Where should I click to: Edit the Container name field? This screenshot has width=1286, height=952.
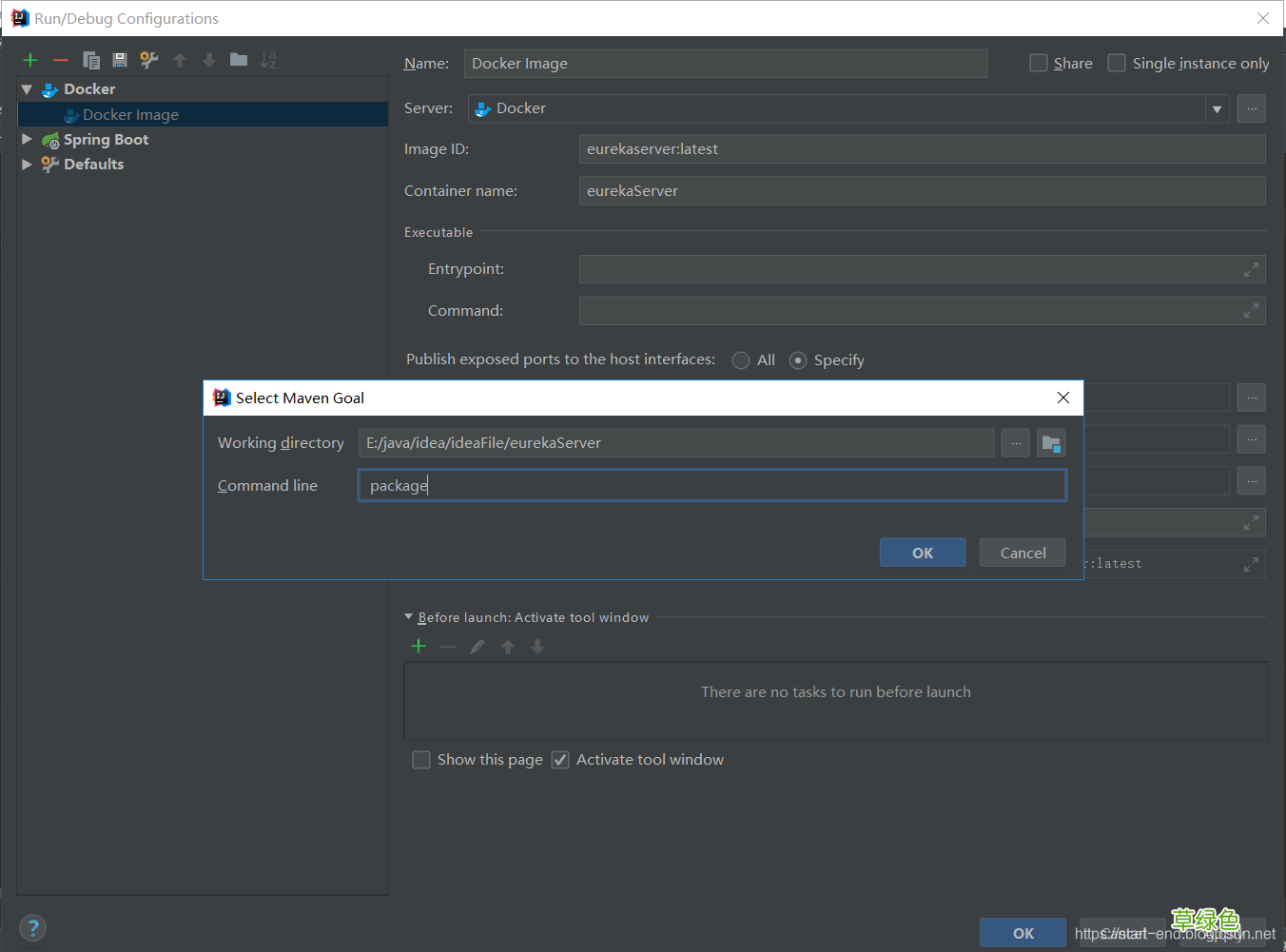[923, 191]
